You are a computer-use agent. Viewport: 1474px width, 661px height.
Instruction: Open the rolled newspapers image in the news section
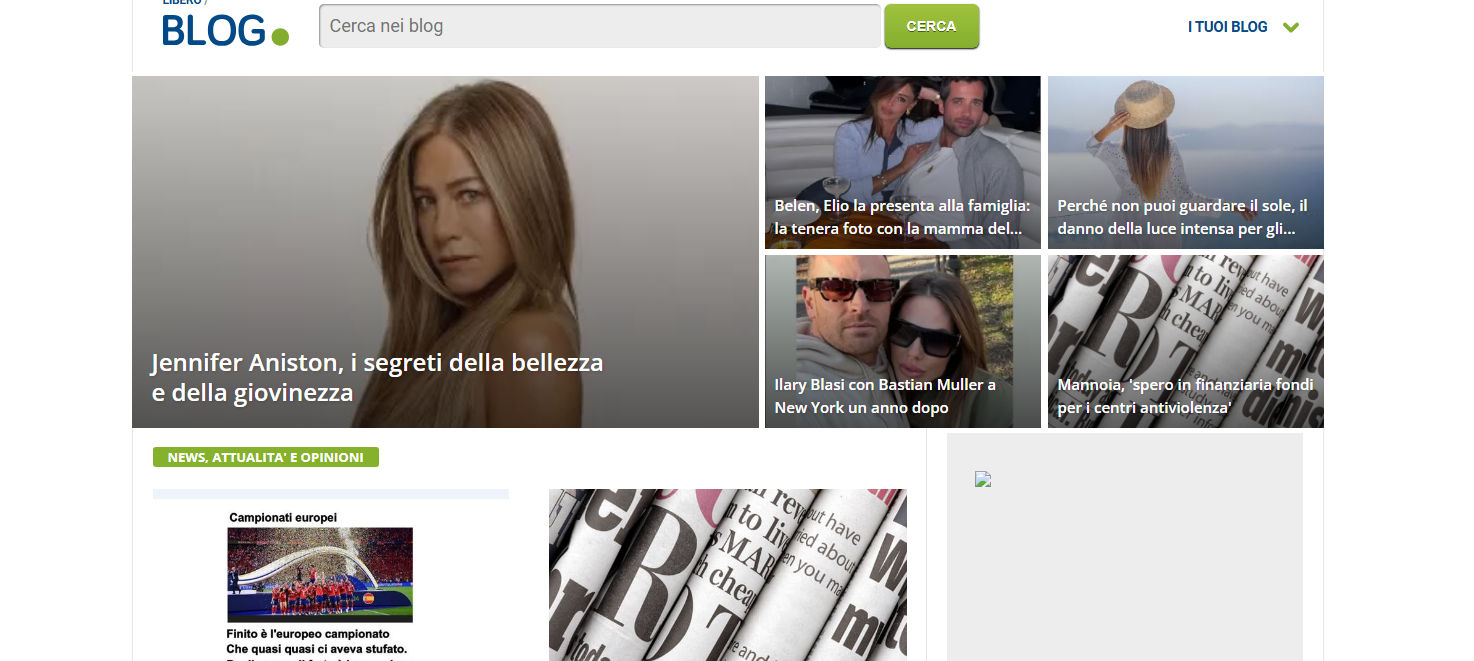728,575
